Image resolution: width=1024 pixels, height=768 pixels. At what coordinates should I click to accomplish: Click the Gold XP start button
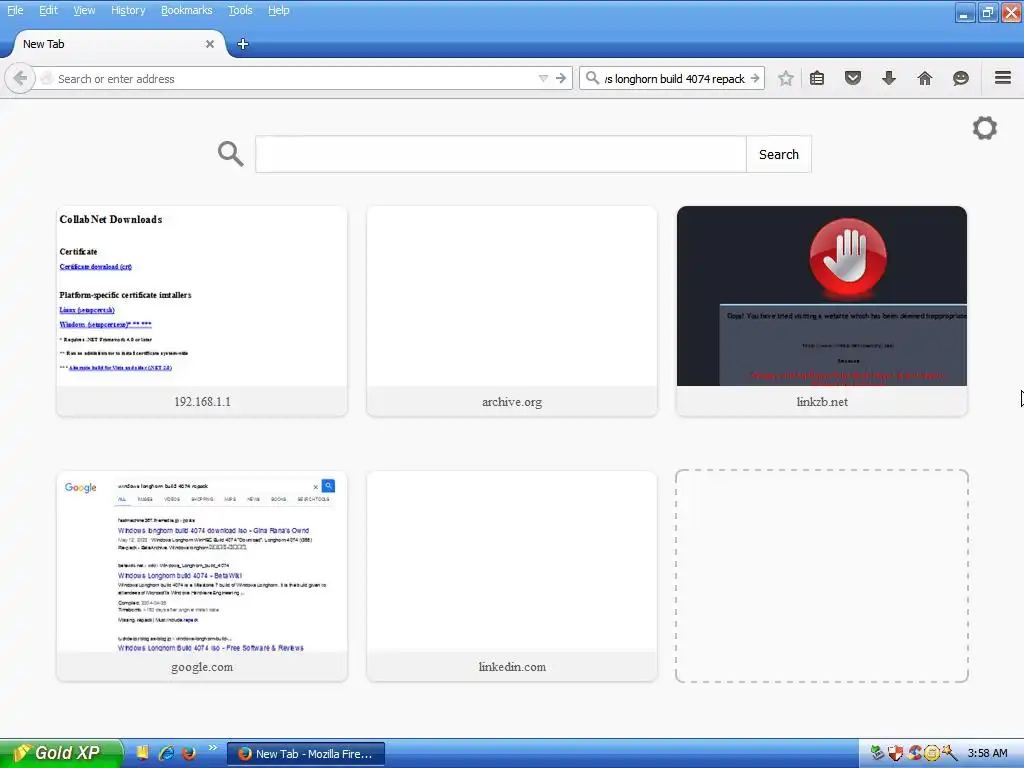(x=62, y=753)
